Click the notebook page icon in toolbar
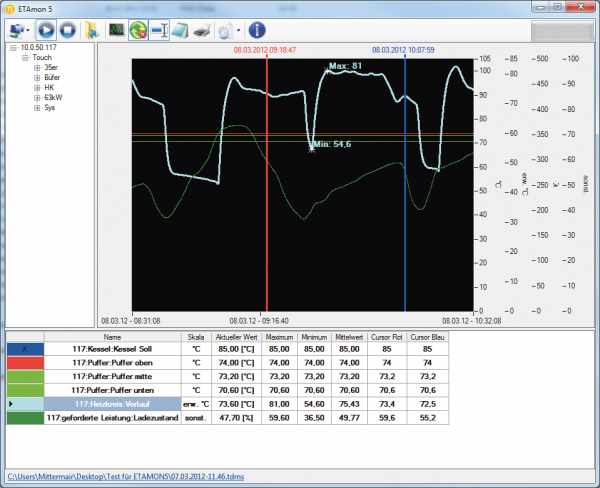 pyautogui.click(x=182, y=30)
